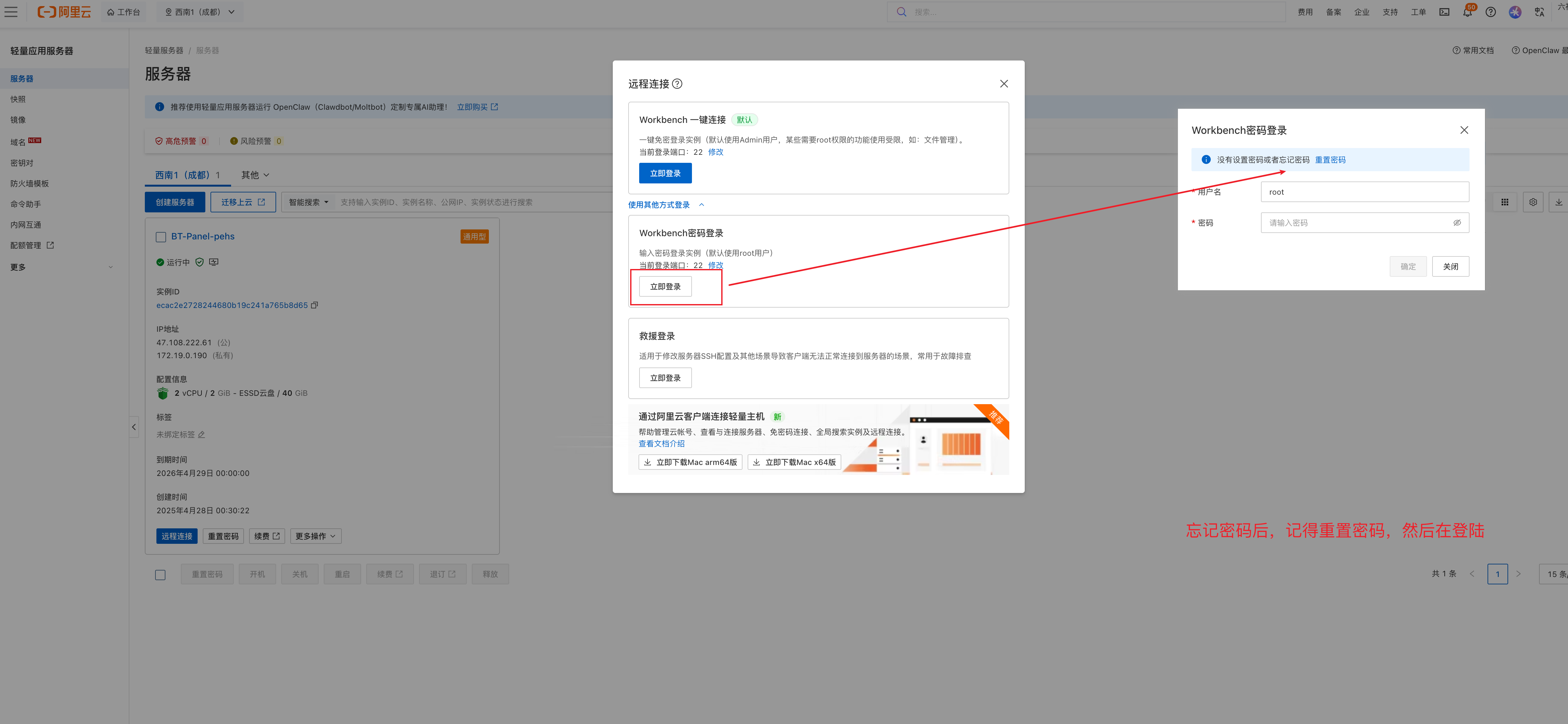Switch to the 其他 region tab
This screenshot has width=1568, height=724.
[x=255, y=175]
